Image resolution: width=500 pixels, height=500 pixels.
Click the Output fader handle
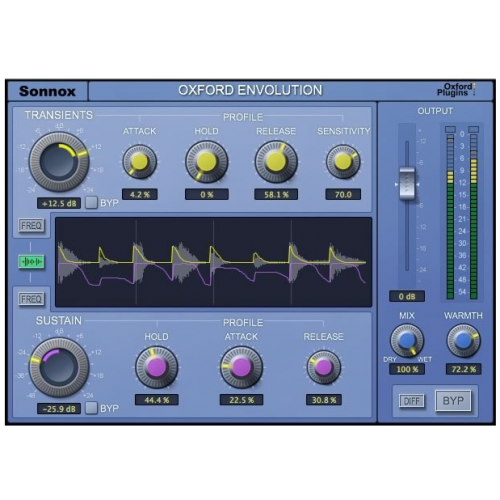[407, 184]
